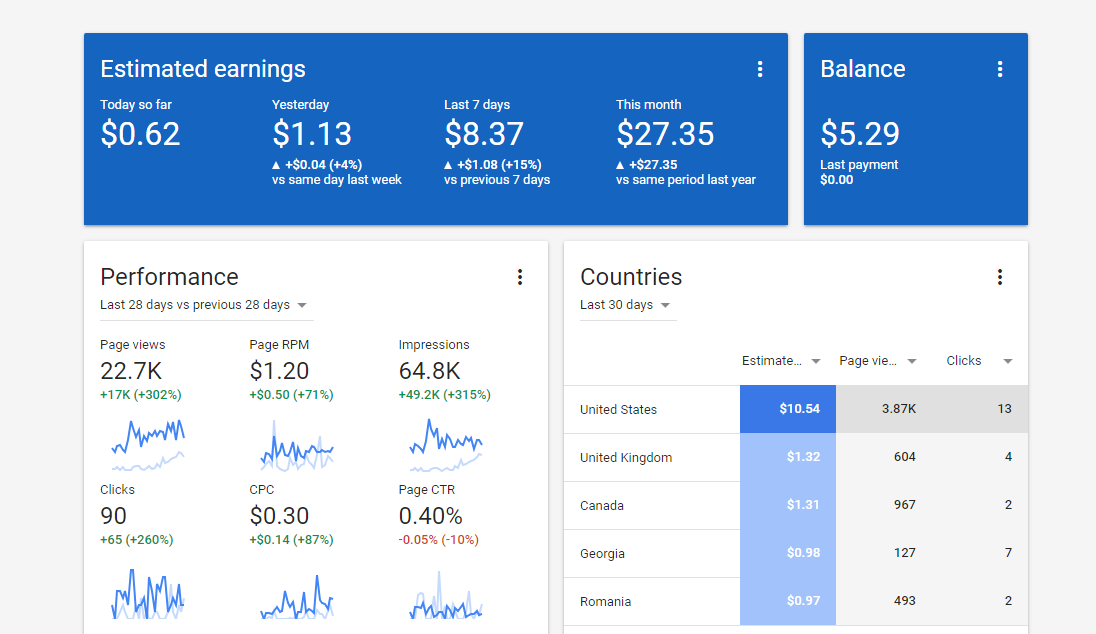Open the Balance card three-dot menu
The height and width of the screenshot is (634, 1096).
click(1000, 69)
